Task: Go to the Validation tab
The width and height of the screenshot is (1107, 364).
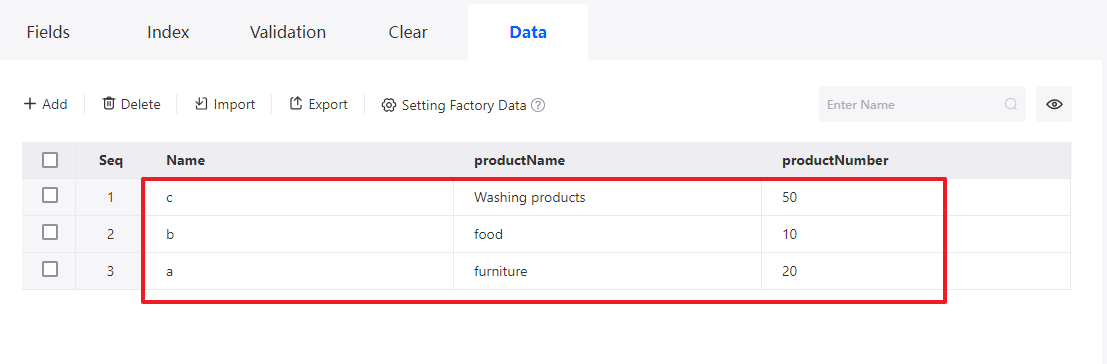Action: tap(287, 32)
